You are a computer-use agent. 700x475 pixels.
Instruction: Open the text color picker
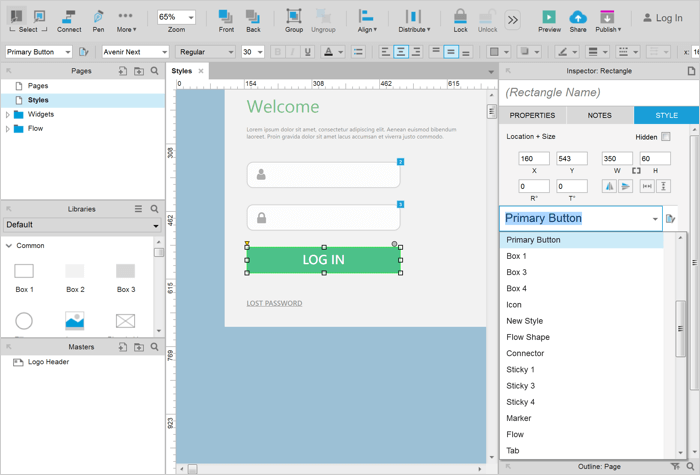(333, 52)
